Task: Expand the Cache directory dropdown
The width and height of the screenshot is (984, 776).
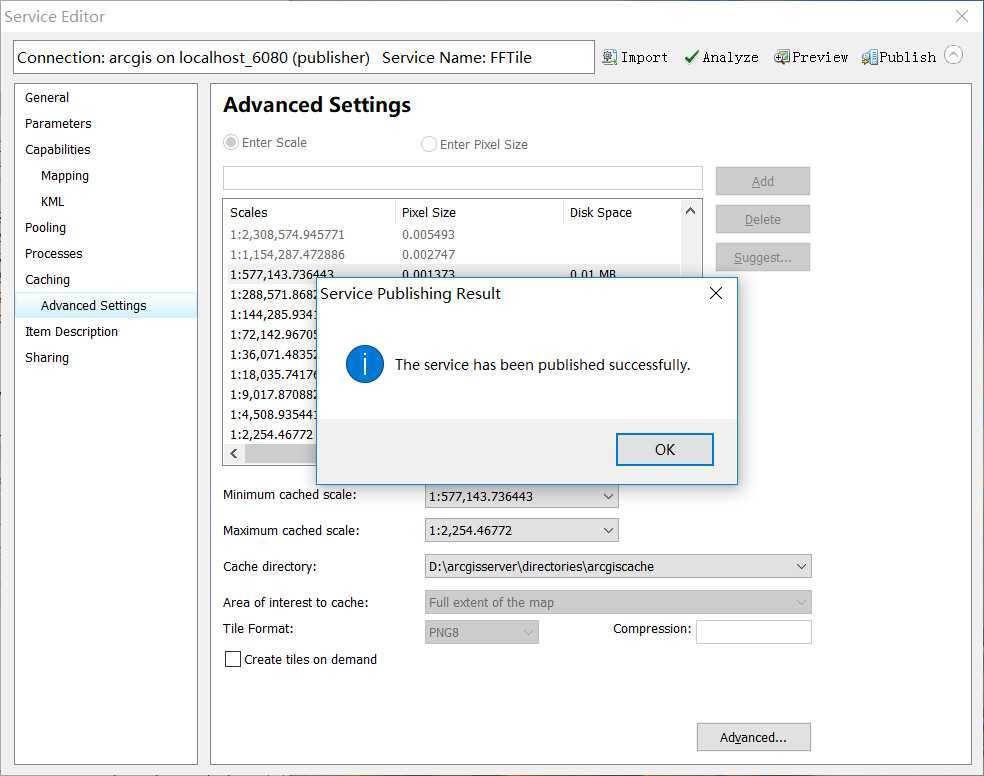Action: click(618, 566)
